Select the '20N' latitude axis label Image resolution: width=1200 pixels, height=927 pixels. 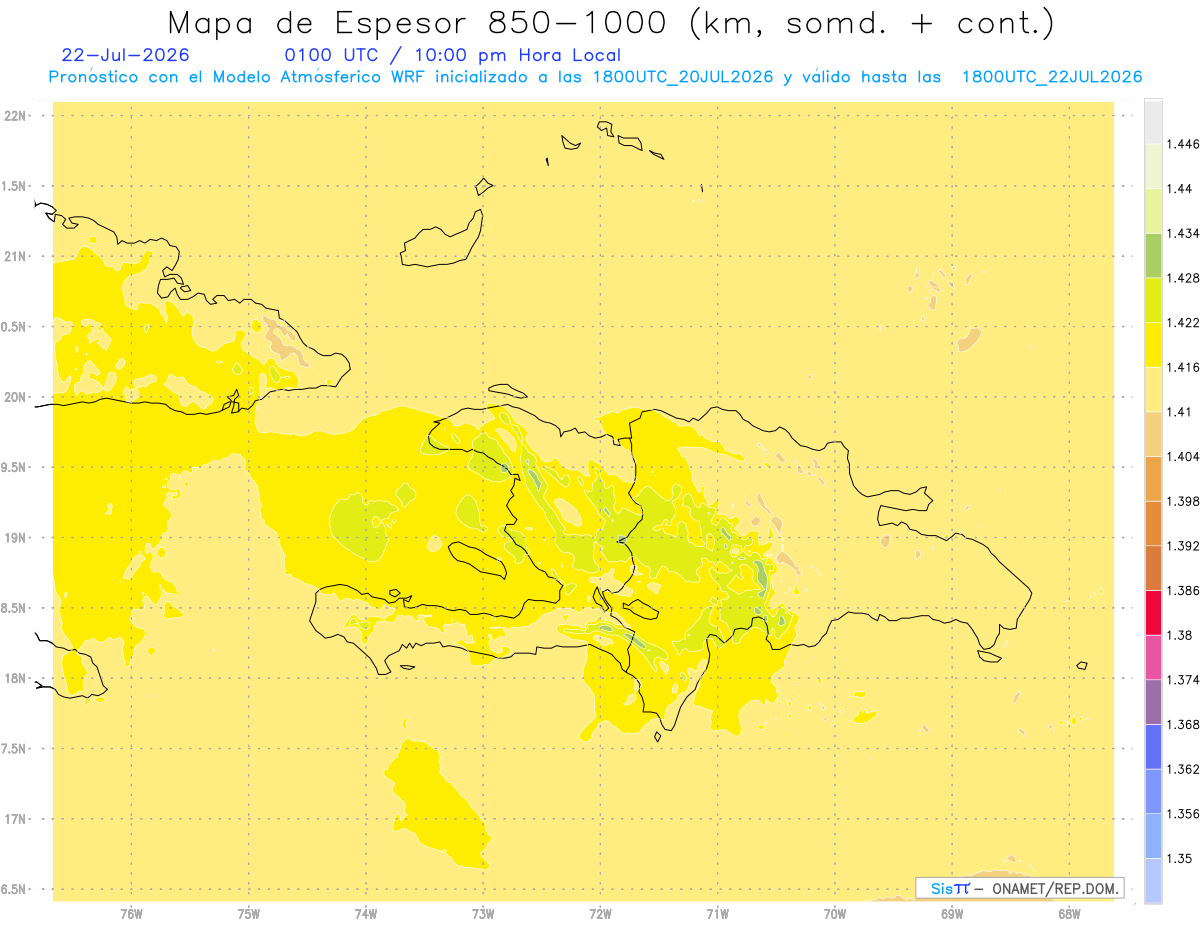[x=14, y=397]
